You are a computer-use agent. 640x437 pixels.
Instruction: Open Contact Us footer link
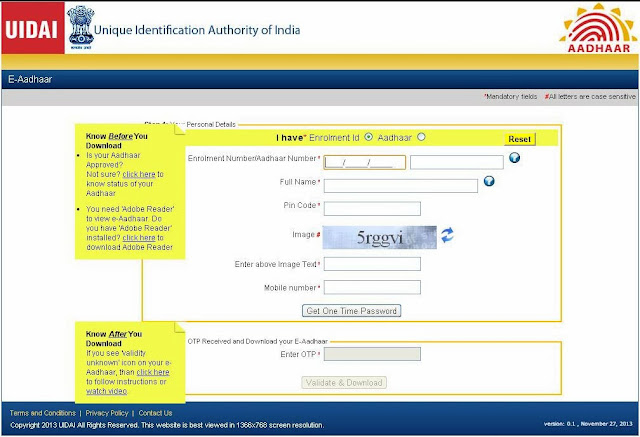[156, 413]
